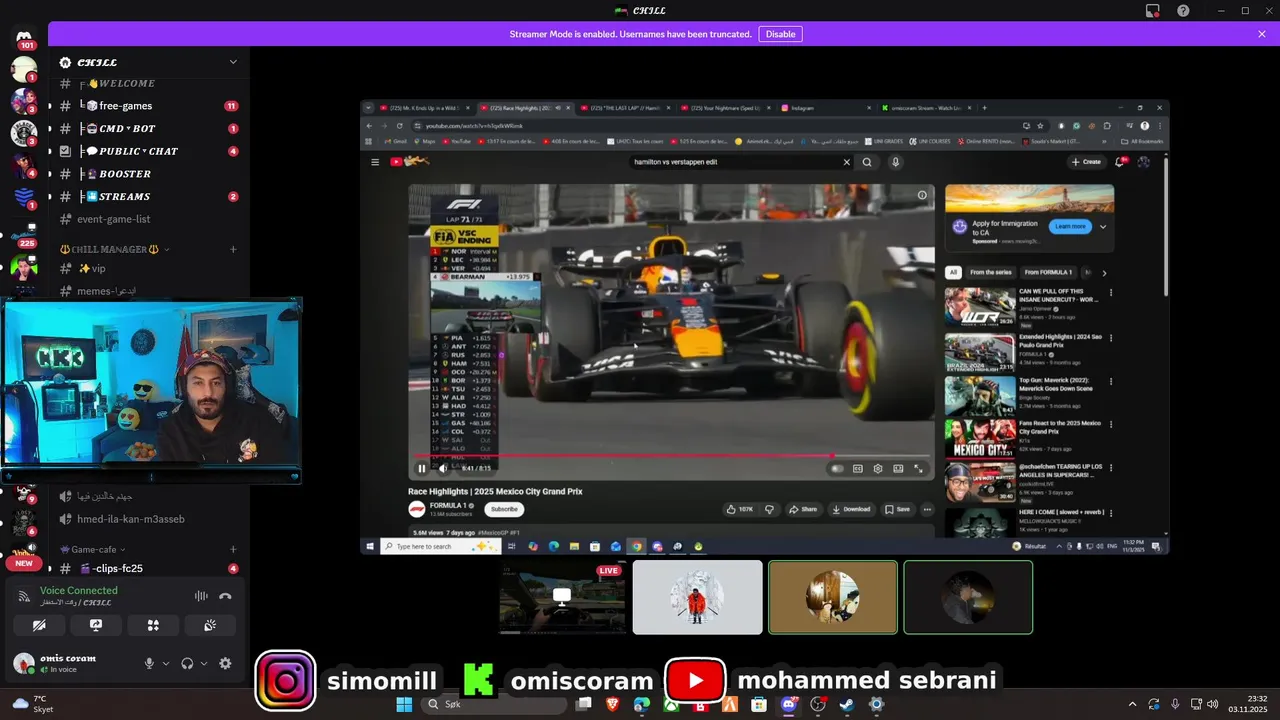Disconnect from voice channel
This screenshot has width=1280, height=720.
pyautogui.click(x=226, y=596)
